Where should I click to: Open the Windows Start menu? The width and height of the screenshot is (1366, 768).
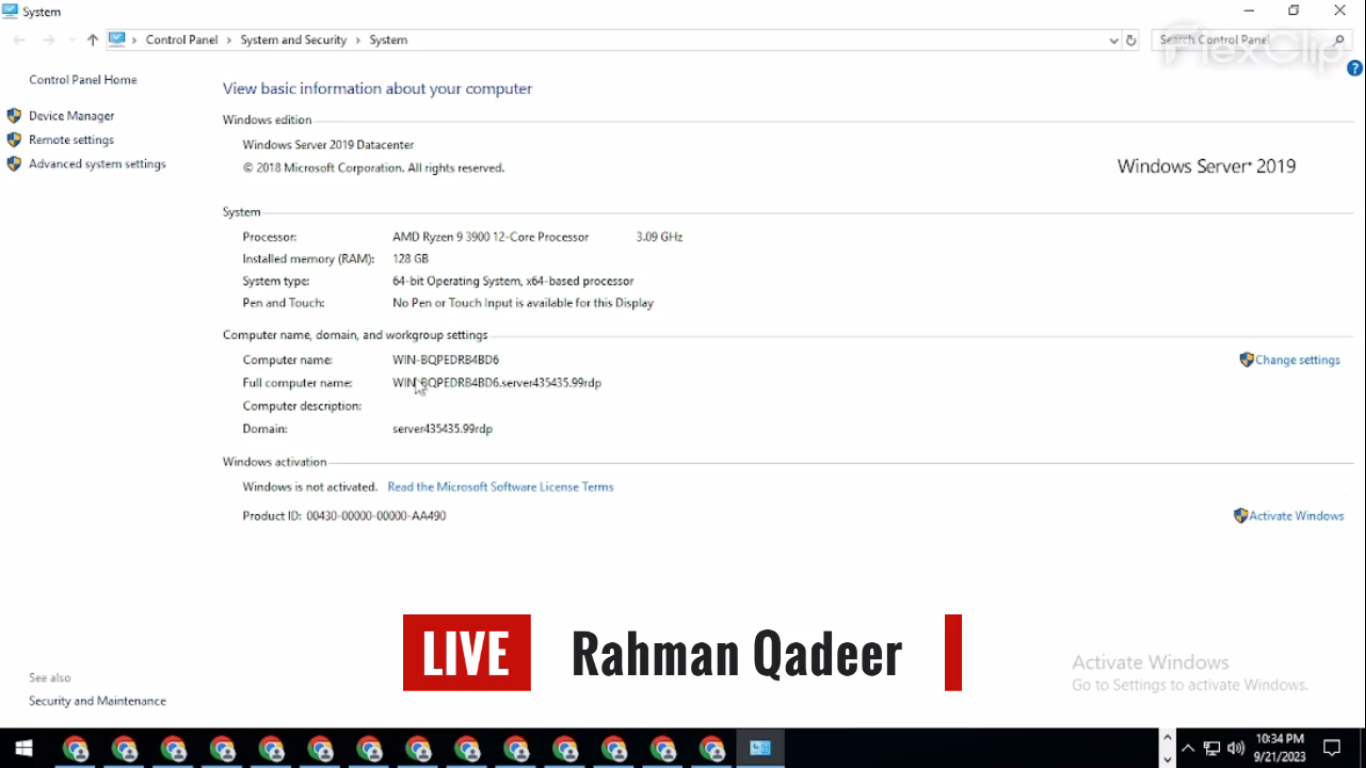(24, 748)
